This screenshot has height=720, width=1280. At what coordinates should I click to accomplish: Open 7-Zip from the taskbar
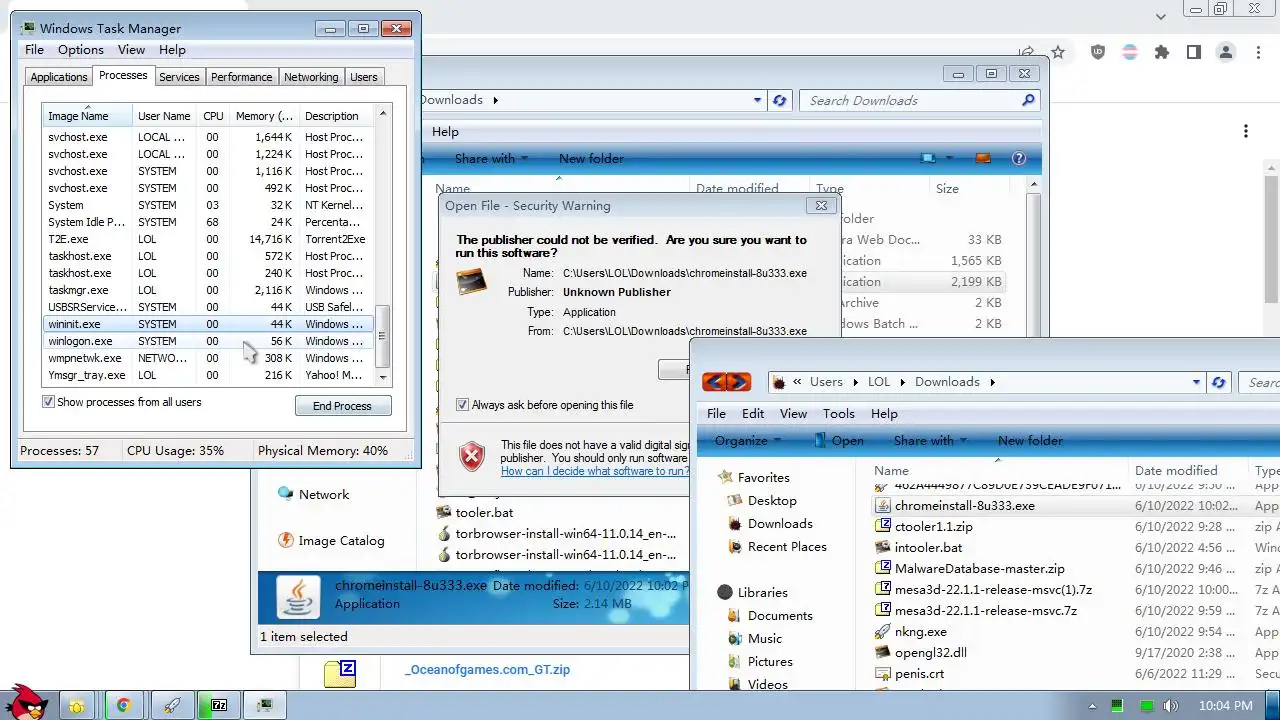point(219,705)
